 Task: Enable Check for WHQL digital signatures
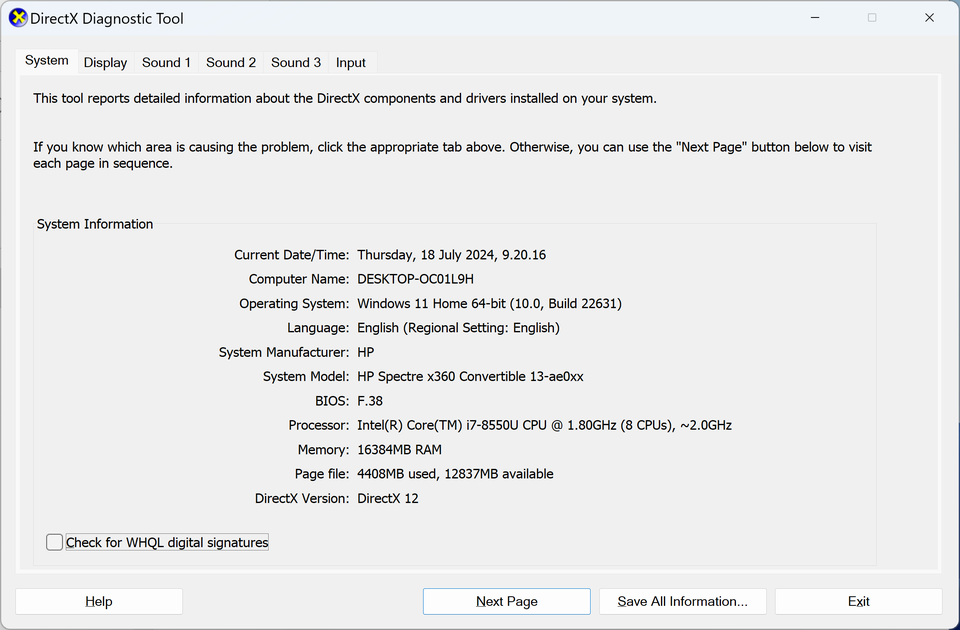[x=55, y=542]
